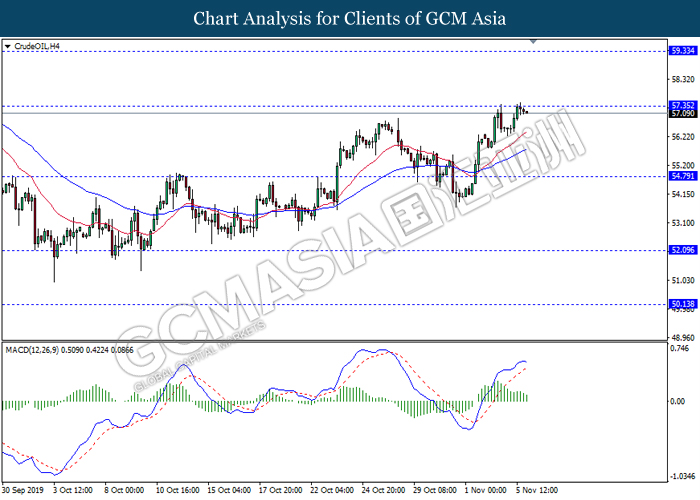Select the 57.352 price level label

click(683, 105)
